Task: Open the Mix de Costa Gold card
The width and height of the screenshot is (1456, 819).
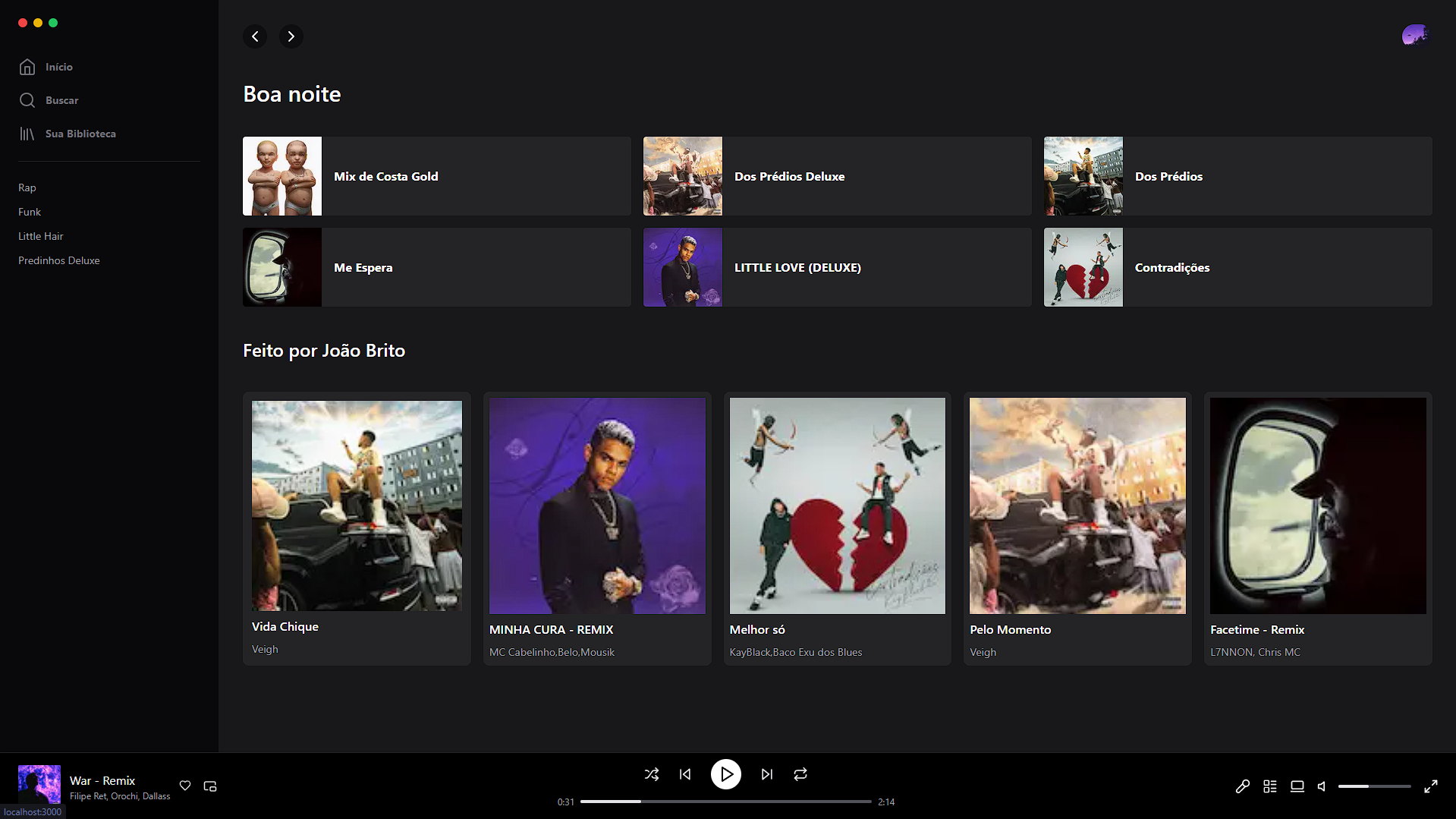Action: (x=436, y=175)
